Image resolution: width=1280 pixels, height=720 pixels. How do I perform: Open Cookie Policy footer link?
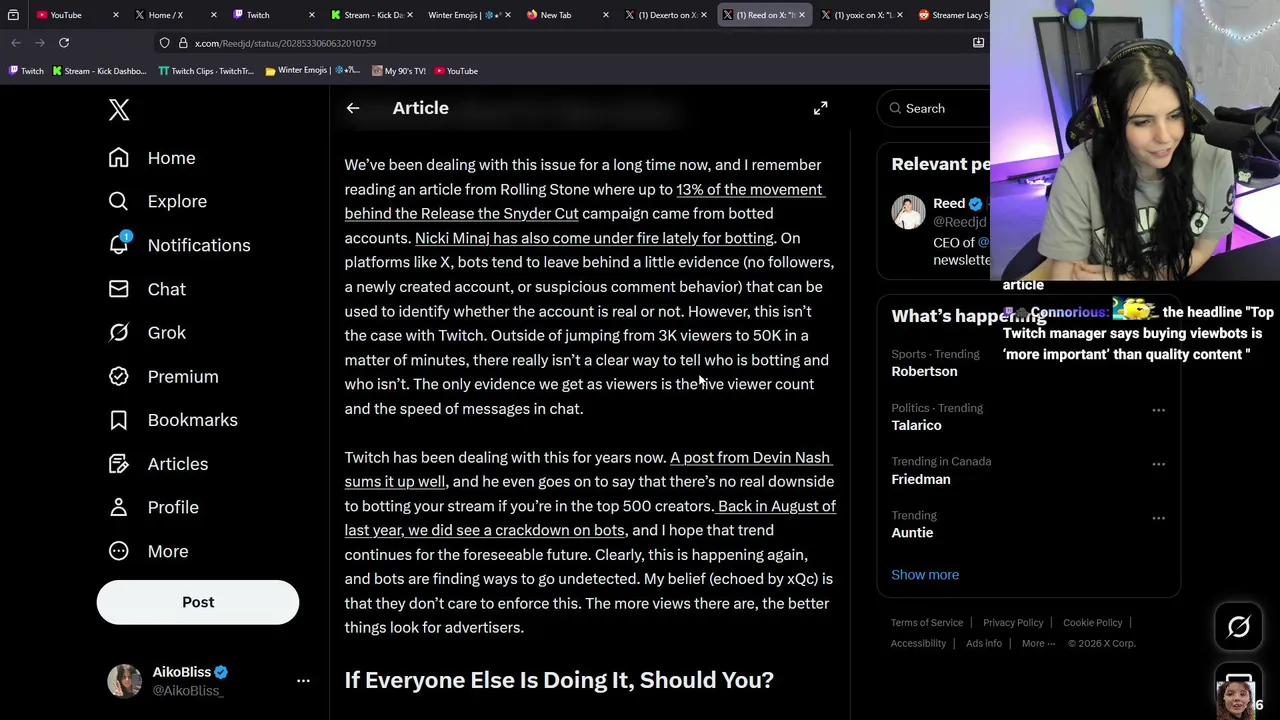pos(1092,623)
